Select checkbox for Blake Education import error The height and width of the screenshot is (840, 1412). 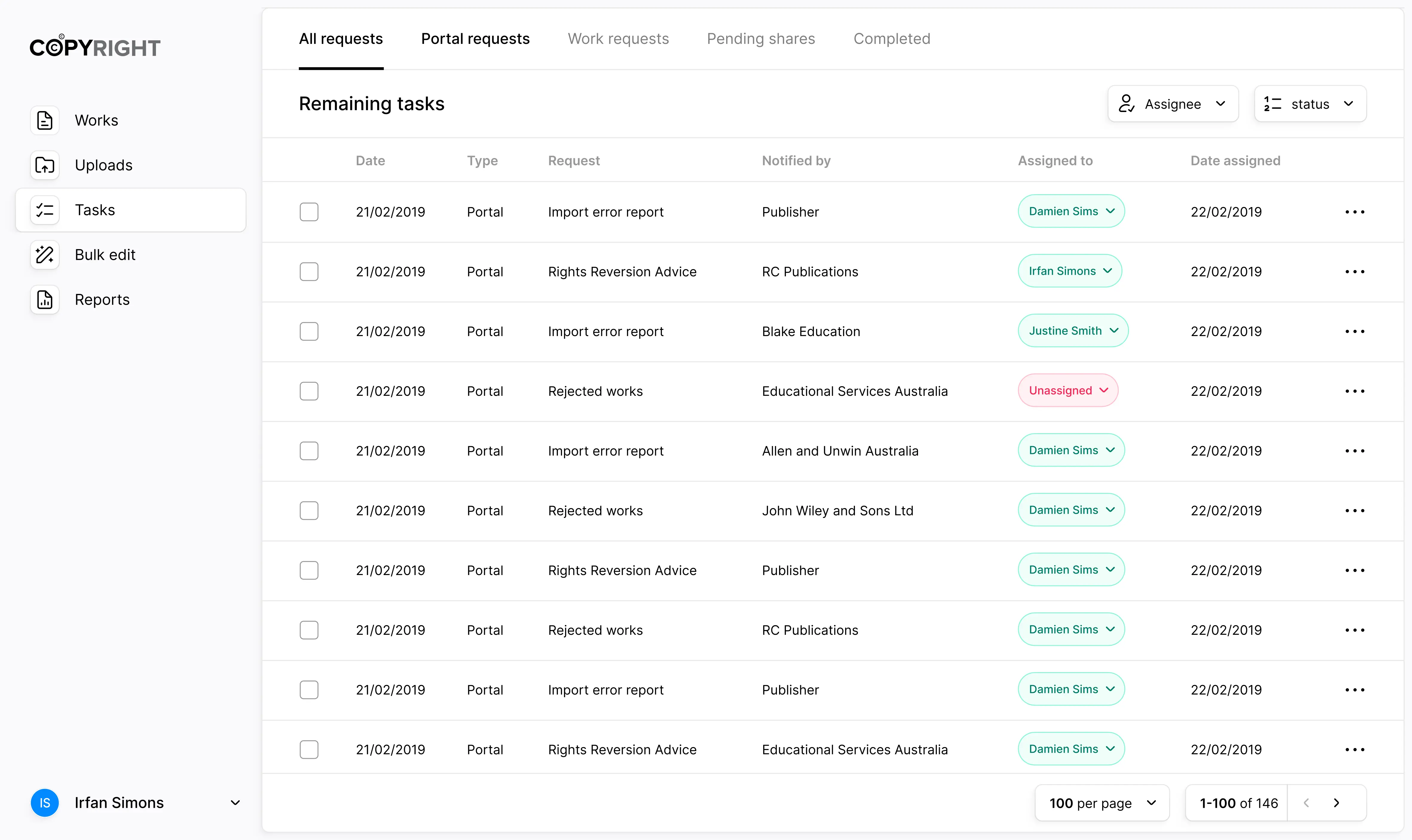tap(309, 332)
